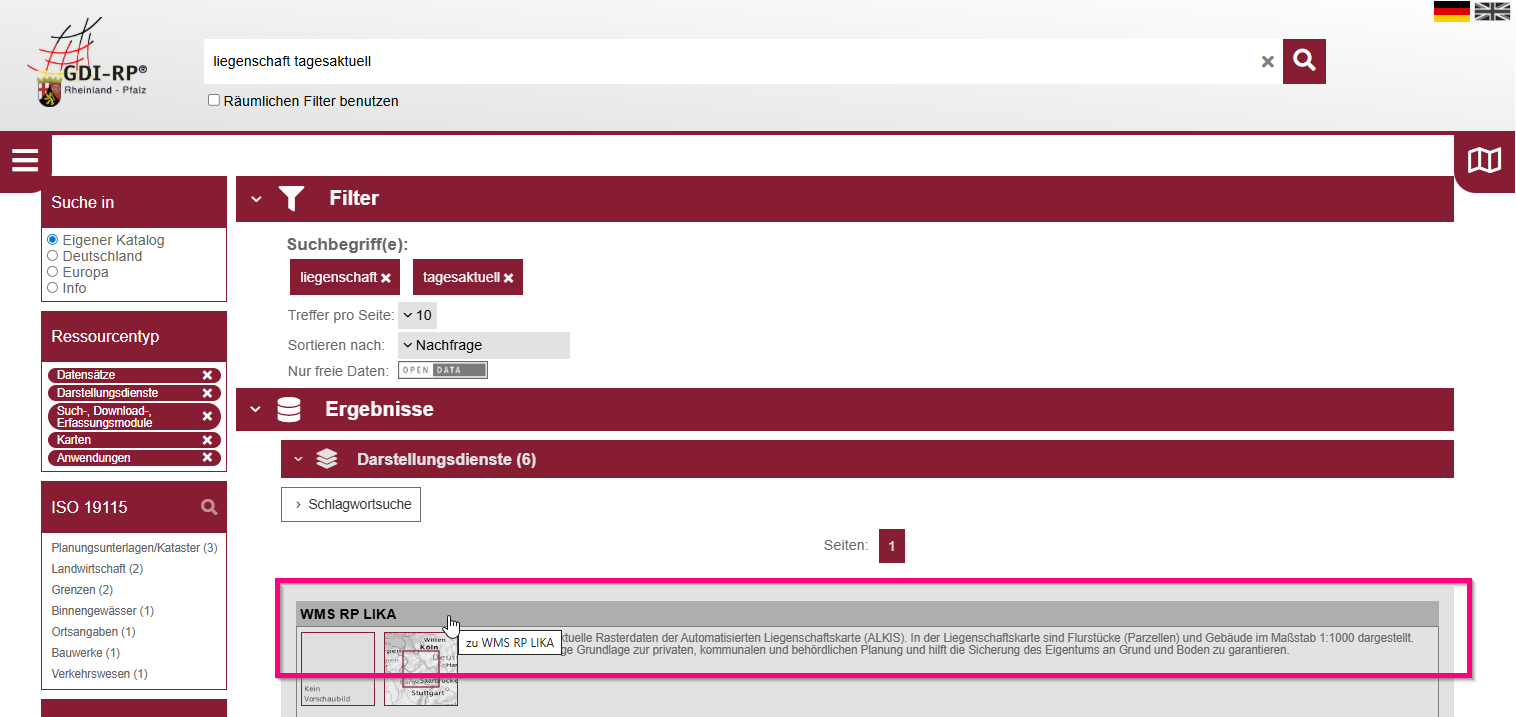Collapse the Darstellungsdienste (6) section
The height and width of the screenshot is (717, 1516).
tap(297, 460)
